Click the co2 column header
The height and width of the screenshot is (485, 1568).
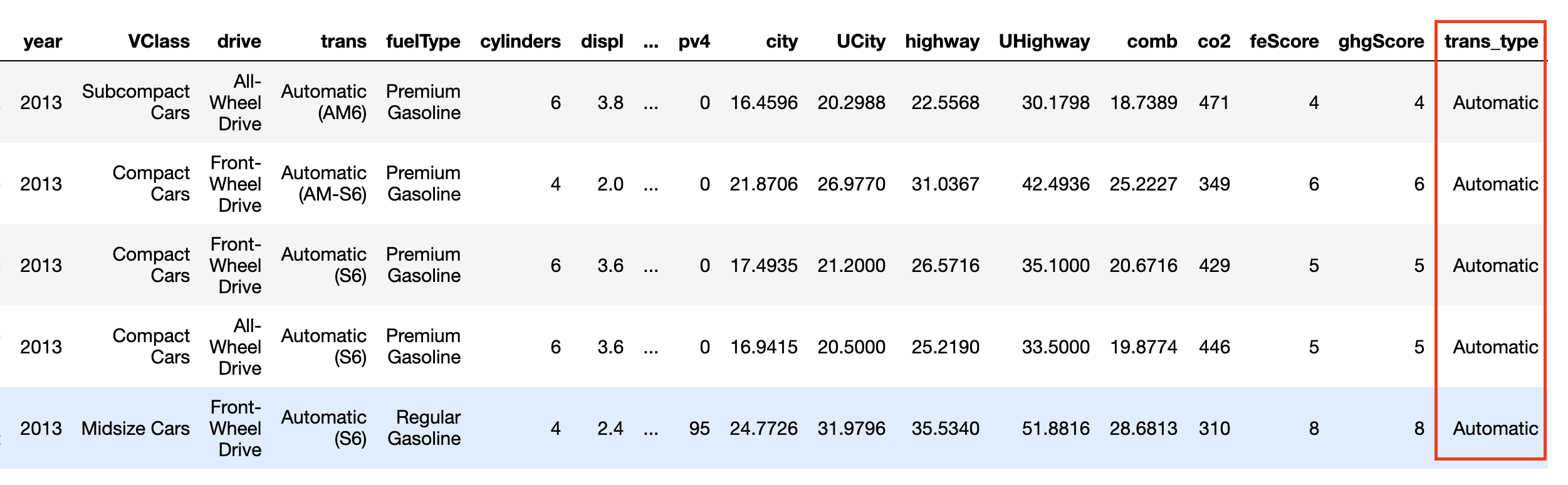(x=1214, y=41)
